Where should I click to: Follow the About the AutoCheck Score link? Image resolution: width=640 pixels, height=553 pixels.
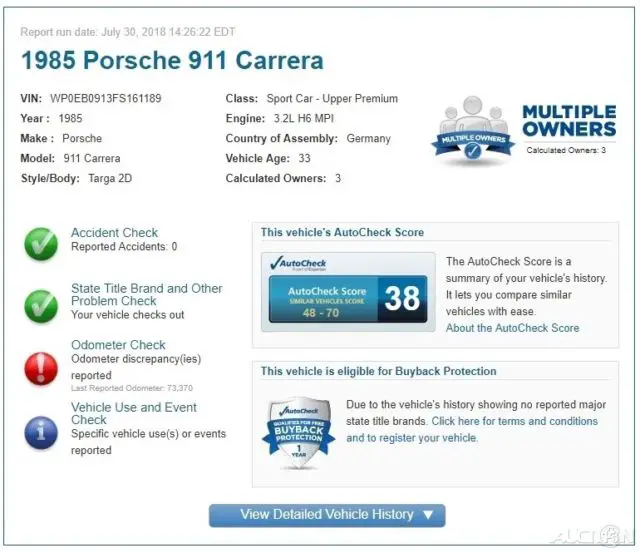point(512,328)
